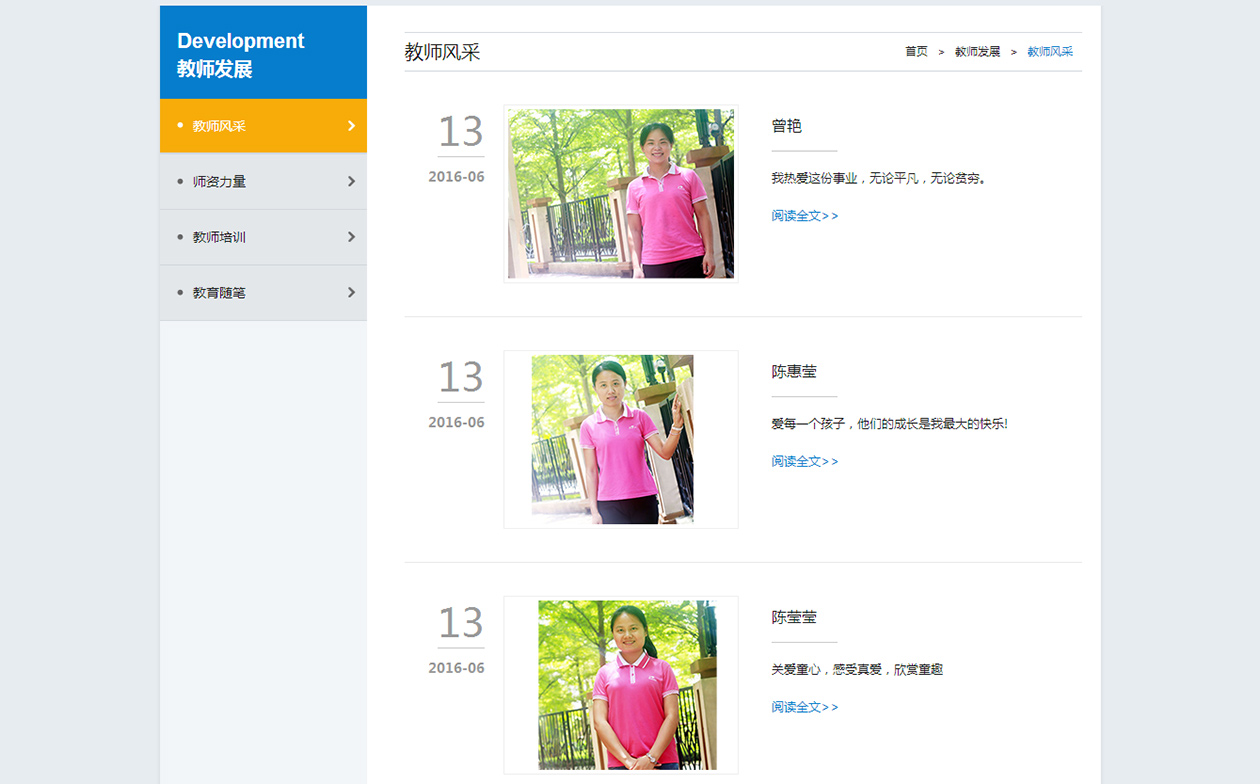Click the quote 我热爱这份事业，无论平凡，无论贫穷。
The image size is (1260, 784).
[x=879, y=179]
